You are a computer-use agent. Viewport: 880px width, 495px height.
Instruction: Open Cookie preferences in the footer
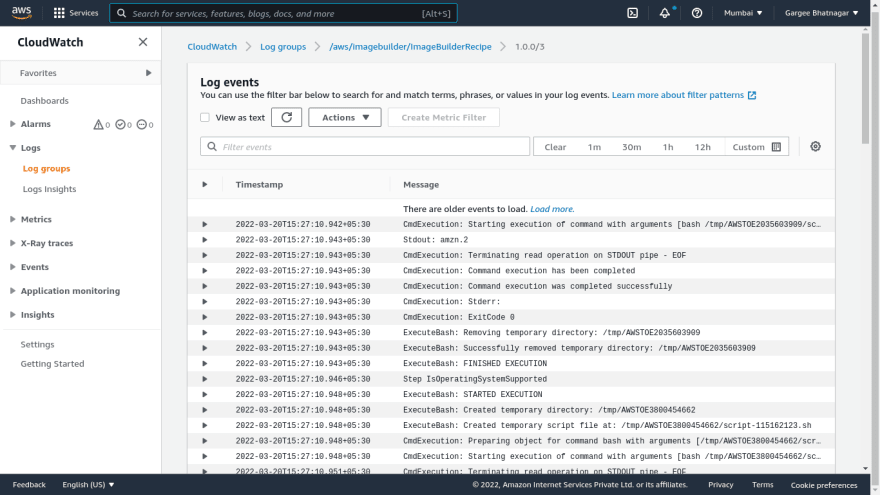coord(824,485)
